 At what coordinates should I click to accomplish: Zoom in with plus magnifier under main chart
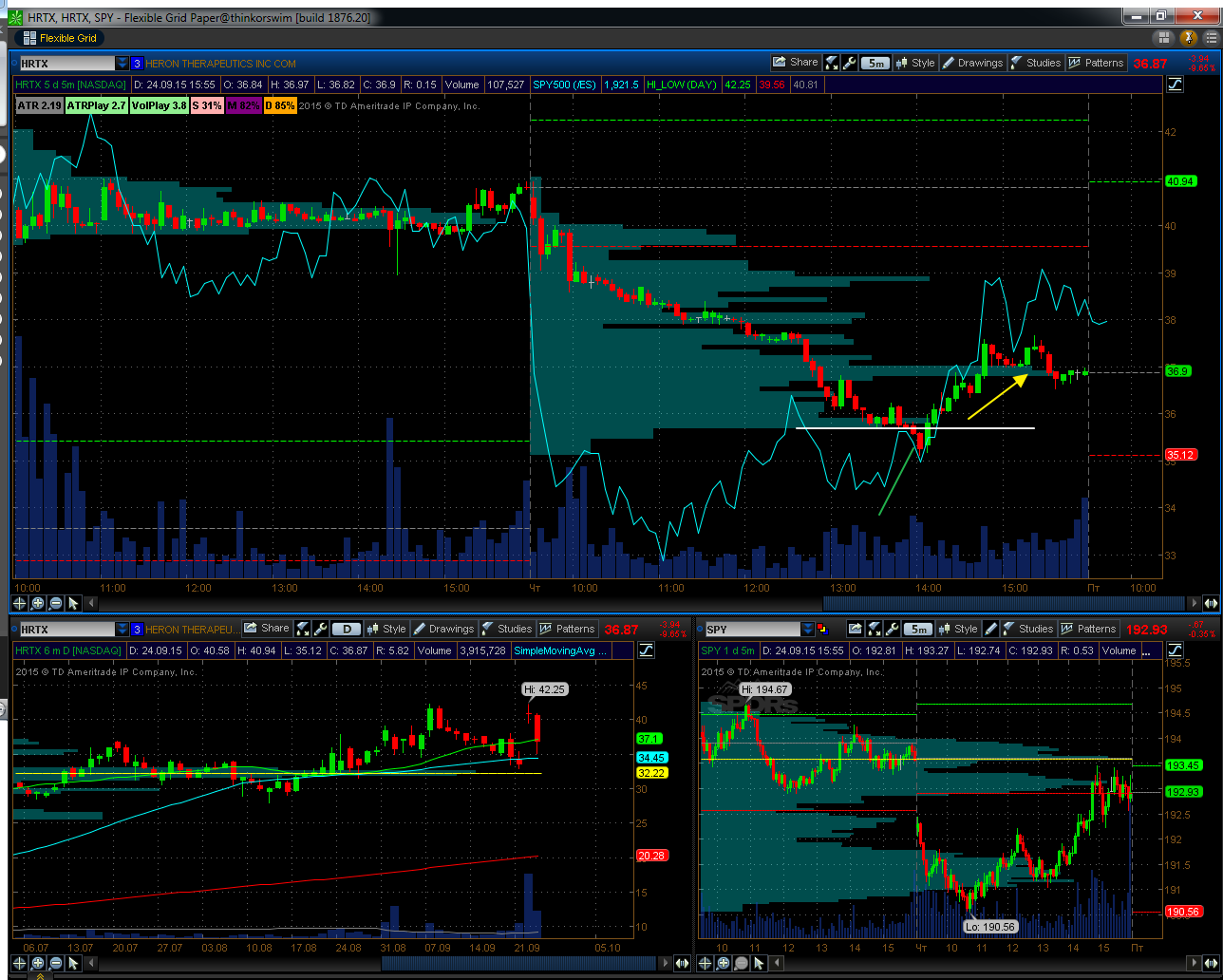point(38,603)
